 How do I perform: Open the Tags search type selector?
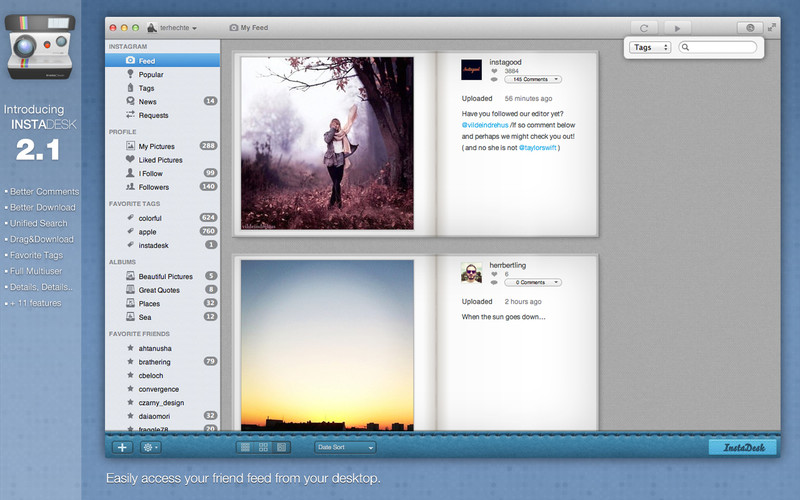[651, 47]
